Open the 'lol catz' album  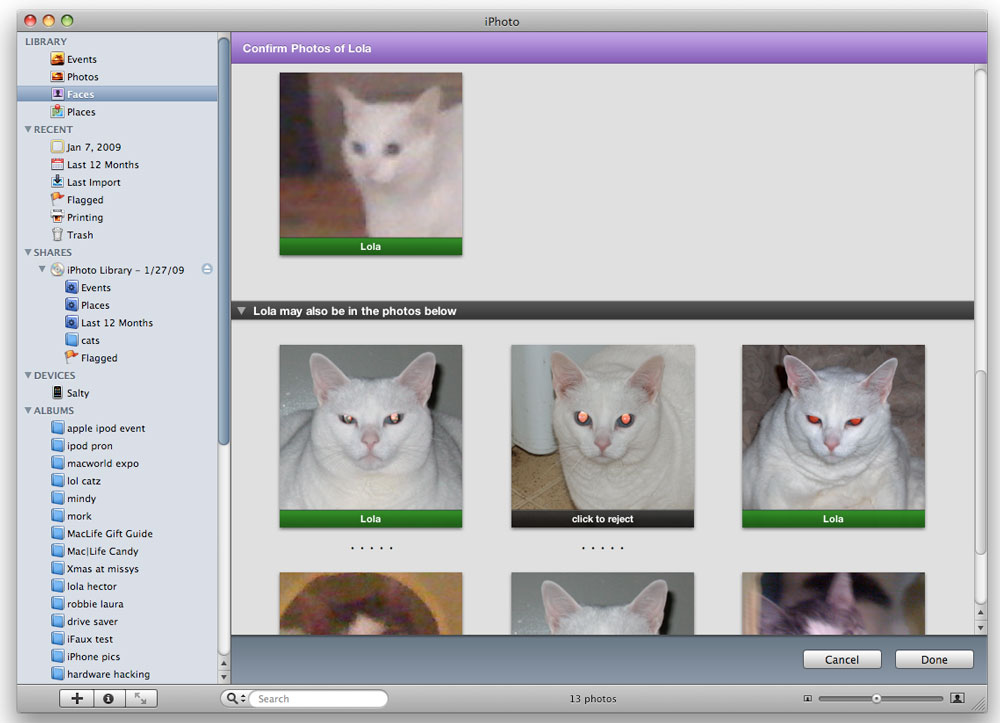(x=83, y=481)
